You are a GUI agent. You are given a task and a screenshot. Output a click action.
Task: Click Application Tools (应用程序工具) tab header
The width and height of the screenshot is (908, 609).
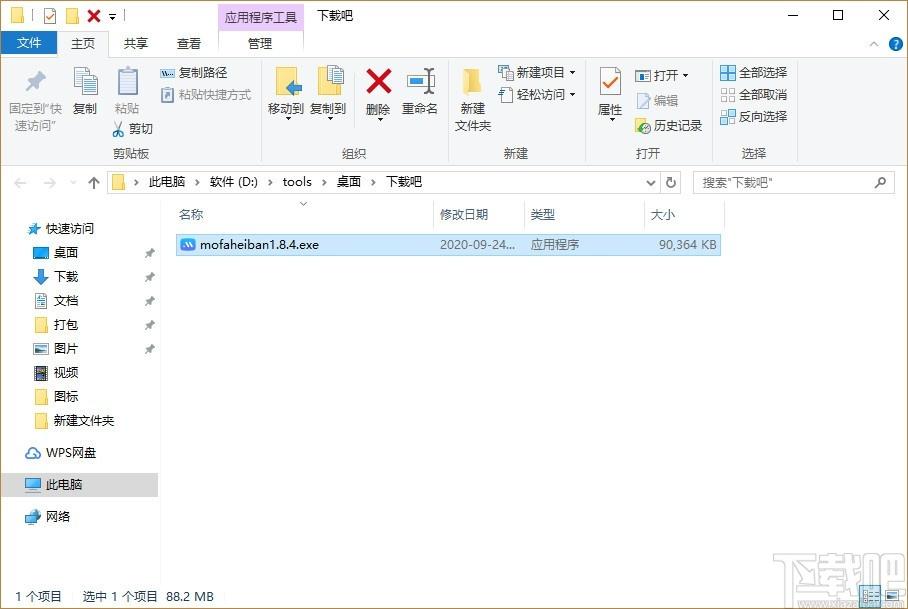click(x=260, y=17)
